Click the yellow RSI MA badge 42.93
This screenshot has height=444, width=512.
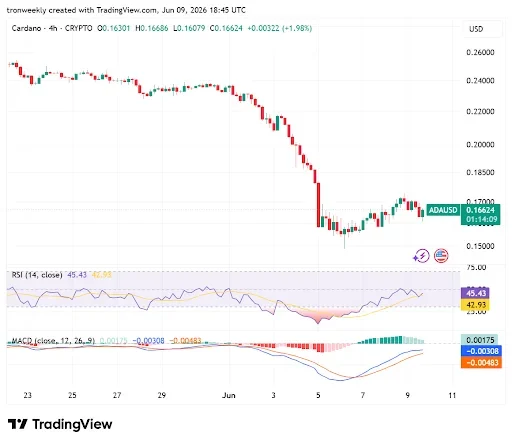(475, 305)
